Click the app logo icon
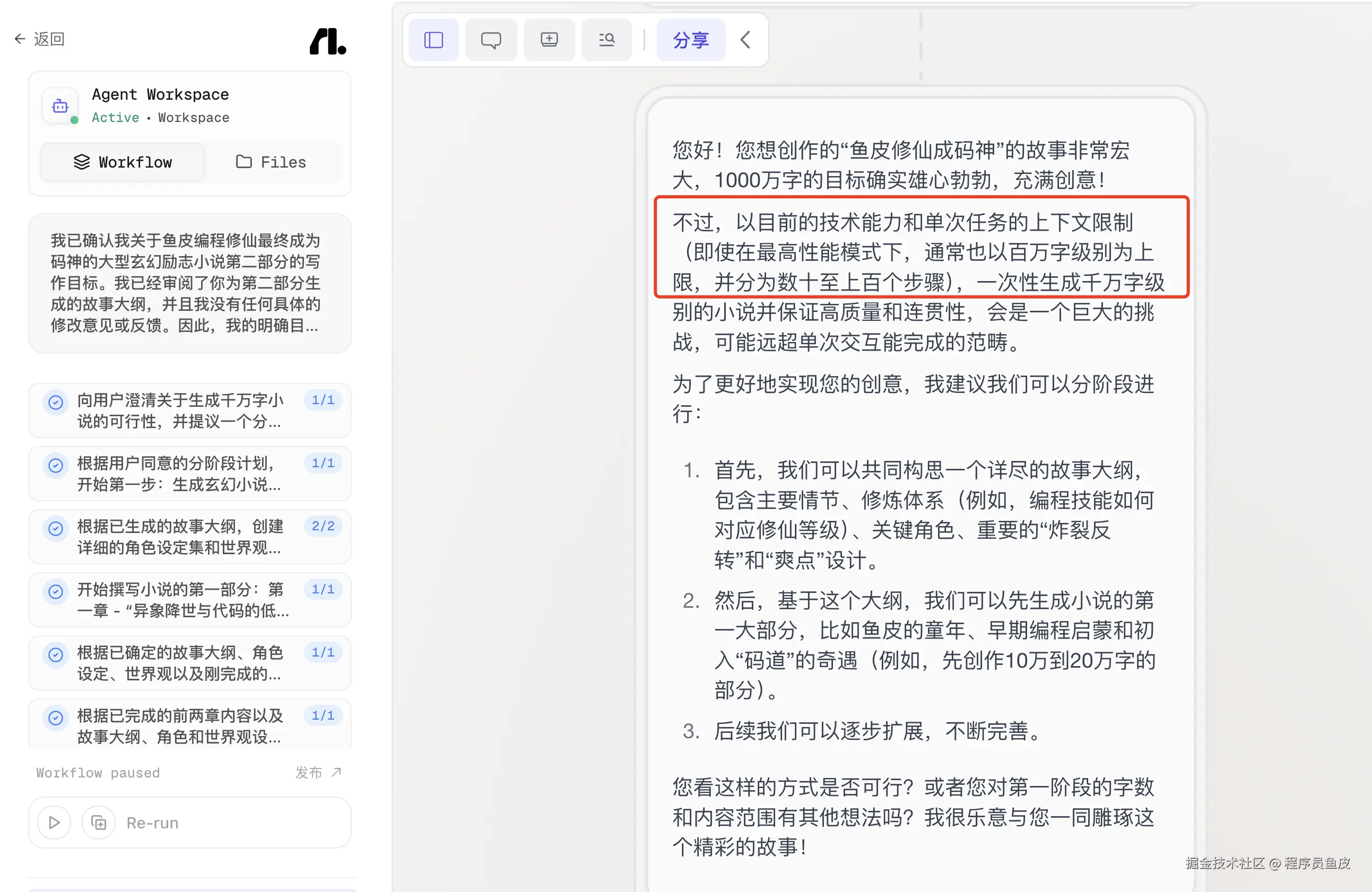The height and width of the screenshot is (892, 1372). tap(327, 41)
